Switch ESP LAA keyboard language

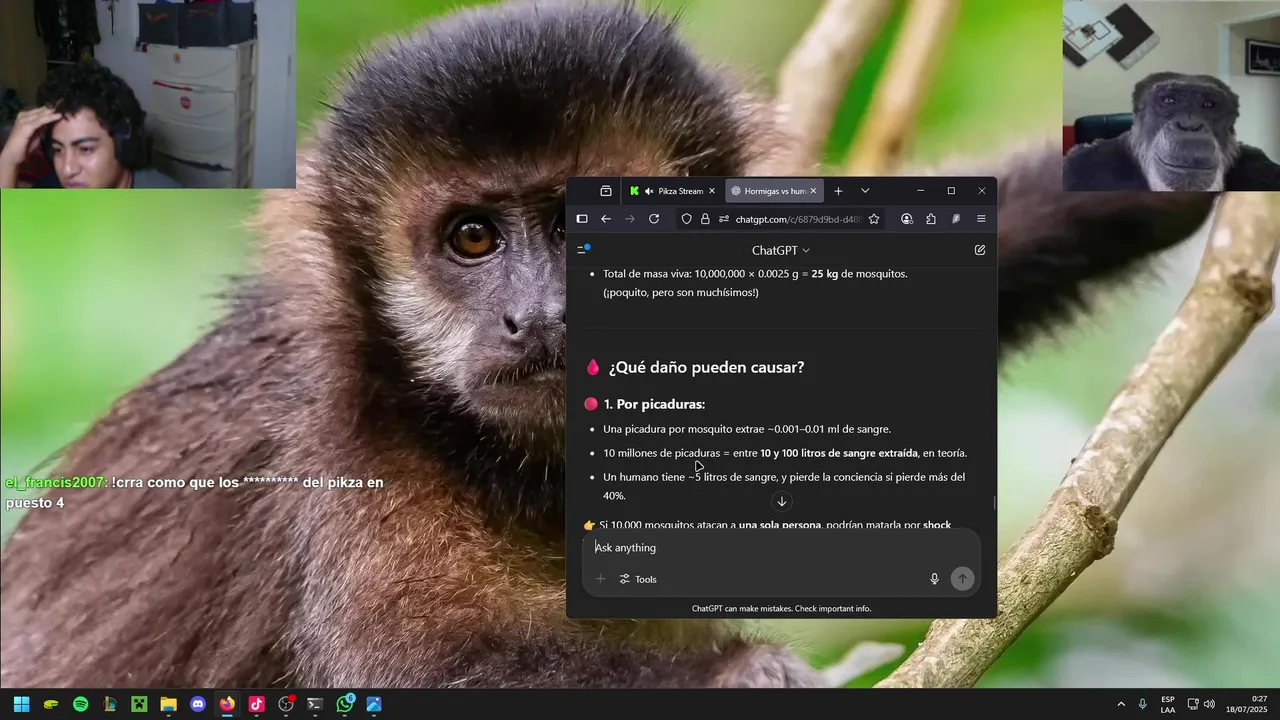(x=1168, y=704)
